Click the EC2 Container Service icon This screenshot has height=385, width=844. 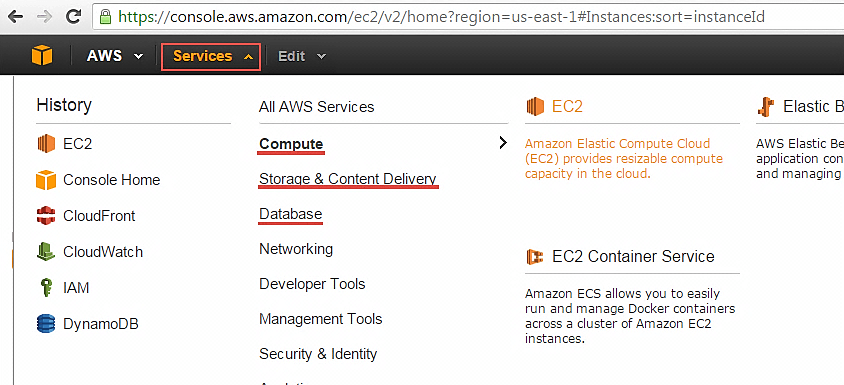[534, 257]
